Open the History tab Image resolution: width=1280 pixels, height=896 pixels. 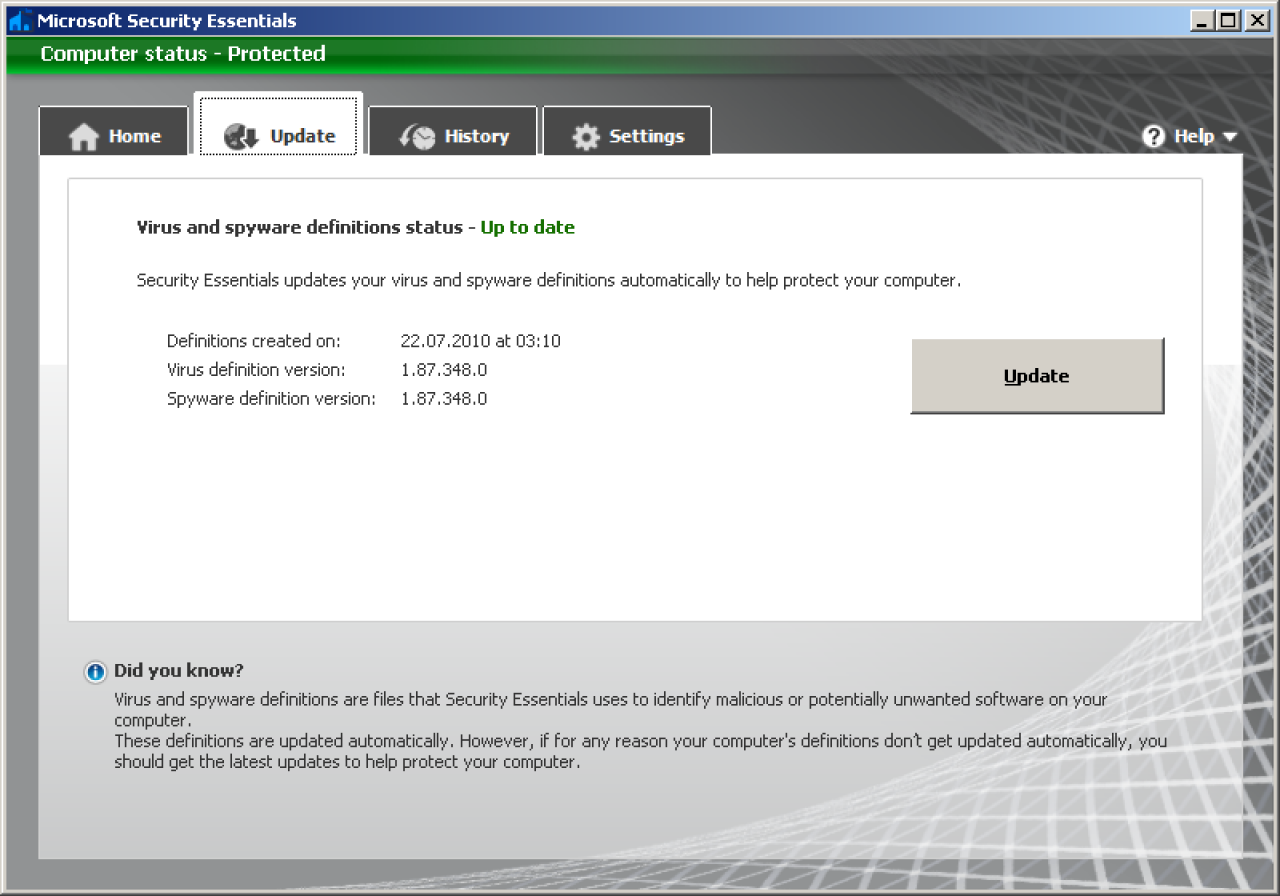(453, 131)
